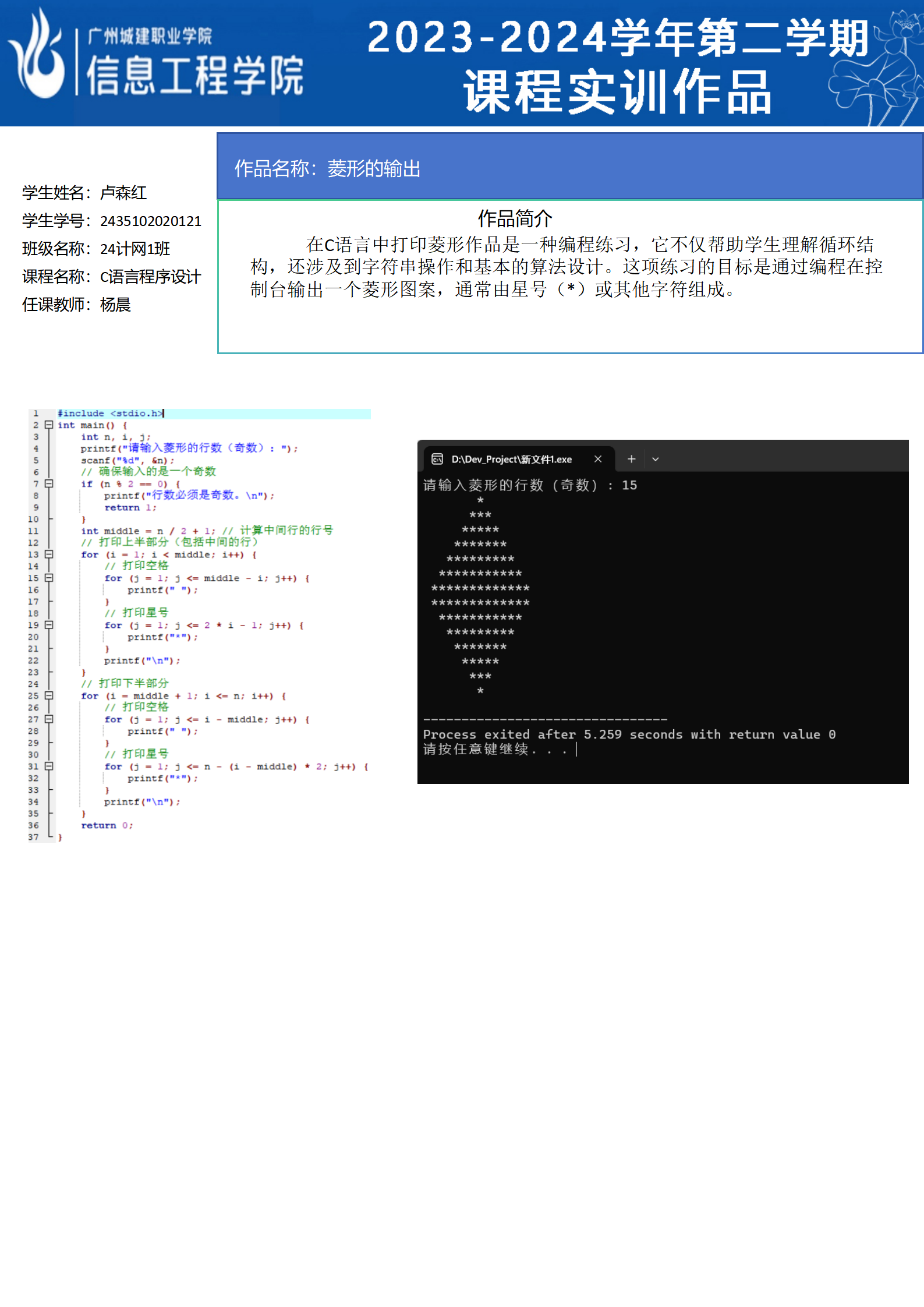Click the #include <stdio.h> code line
The width and height of the screenshot is (924, 1307).
pos(111,414)
